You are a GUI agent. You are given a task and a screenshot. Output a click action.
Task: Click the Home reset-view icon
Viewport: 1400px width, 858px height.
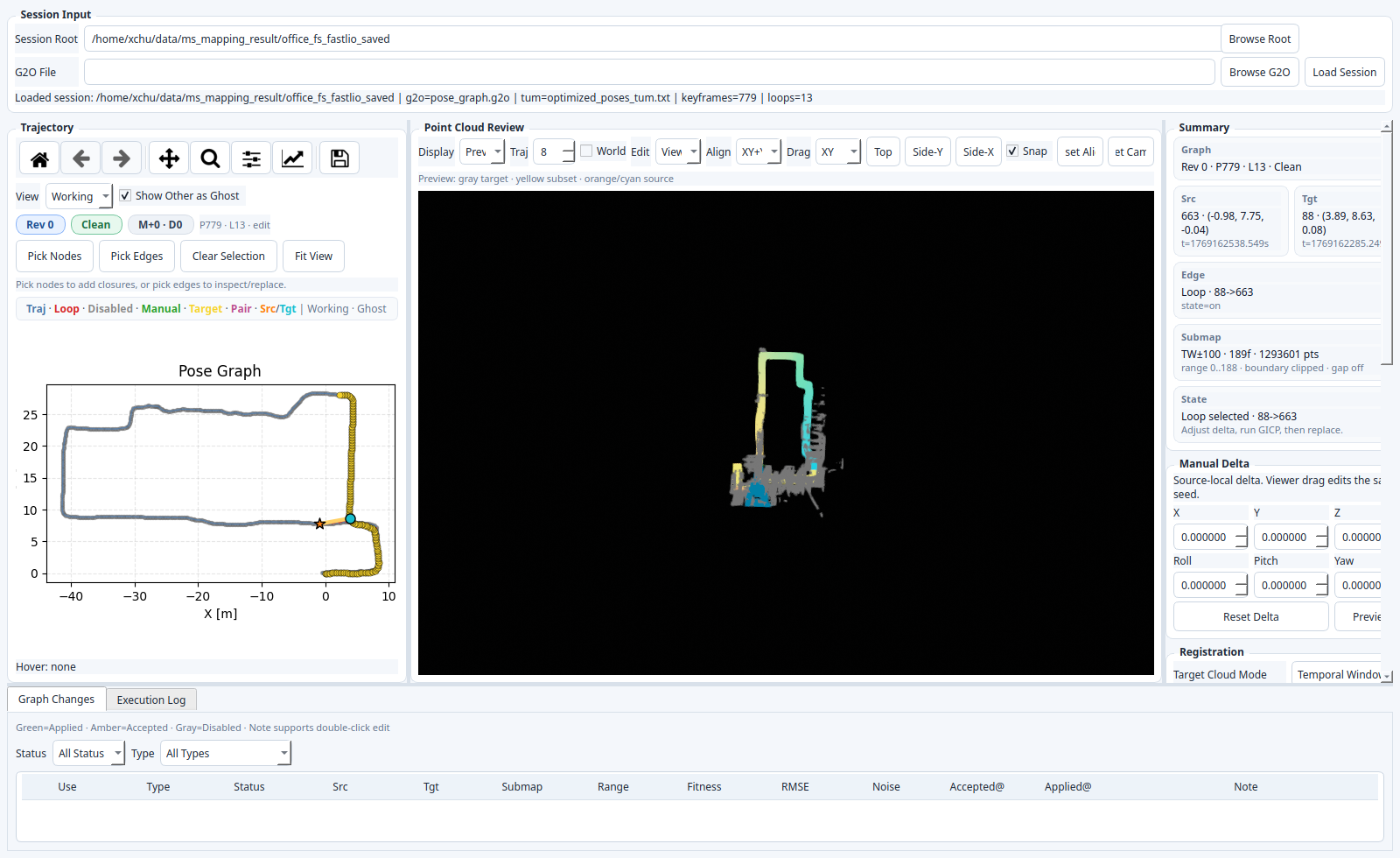click(x=39, y=158)
